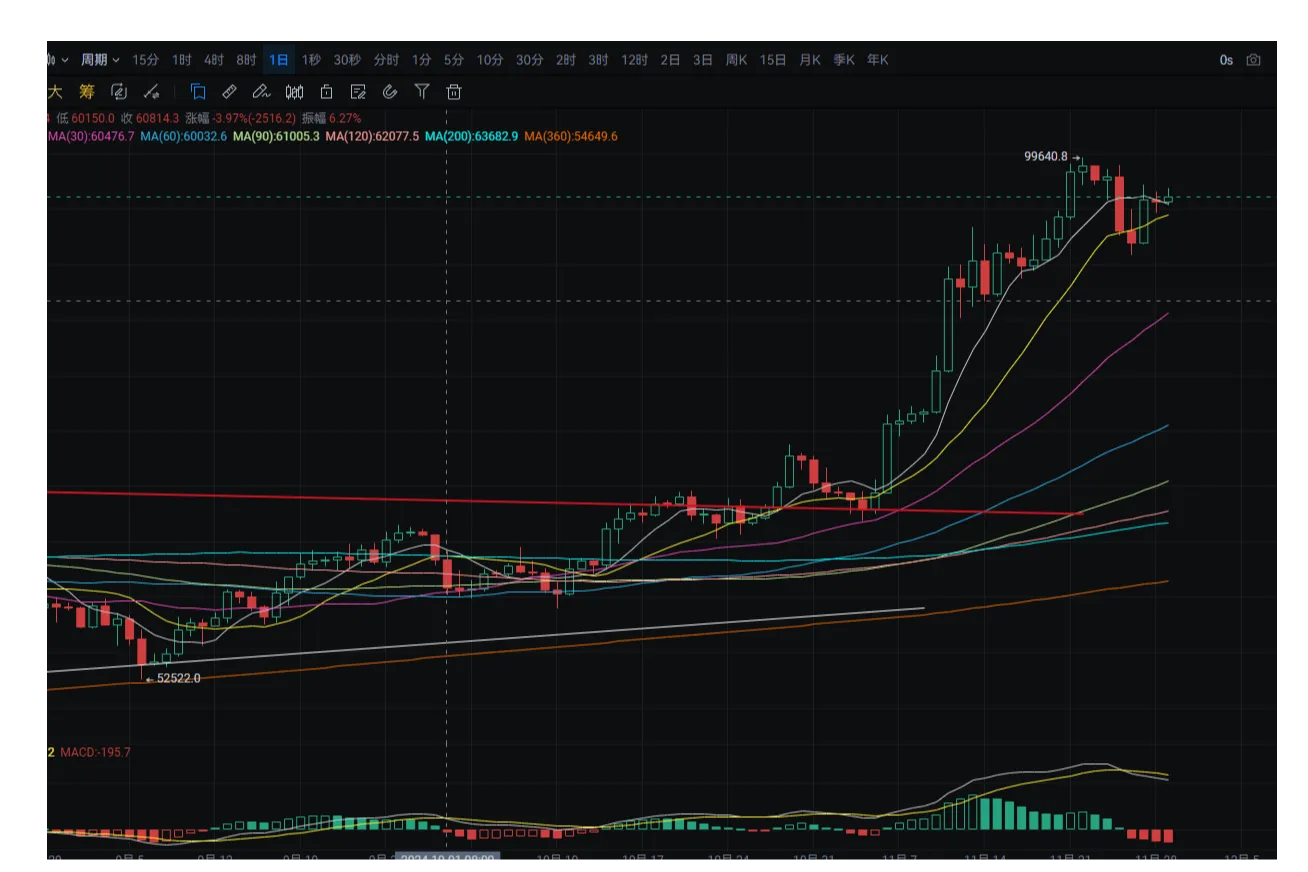Click the 低 60150.0 low value
The image size is (1308, 872).
coord(85,118)
